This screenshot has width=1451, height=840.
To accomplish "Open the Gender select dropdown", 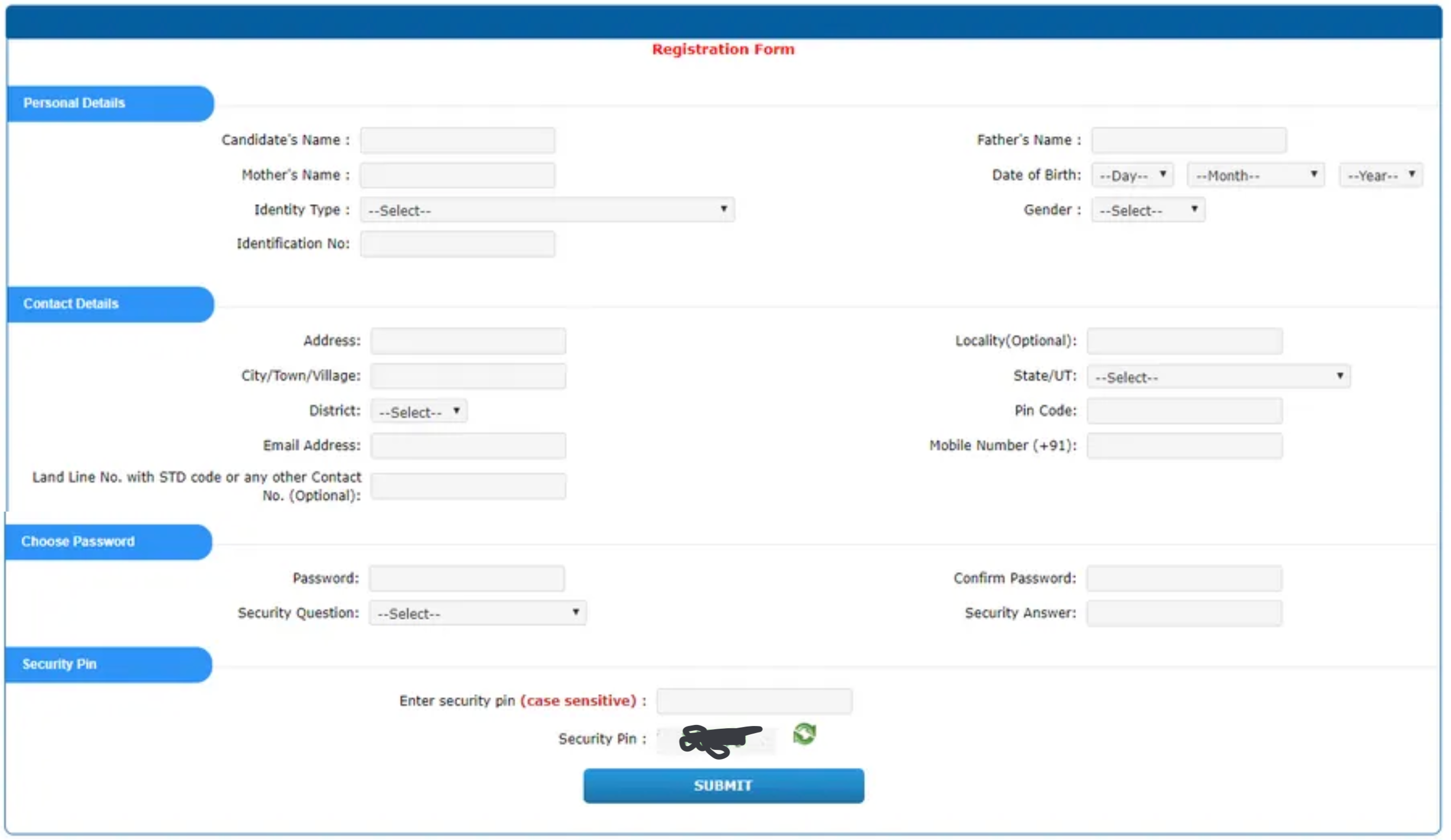I will [1148, 210].
